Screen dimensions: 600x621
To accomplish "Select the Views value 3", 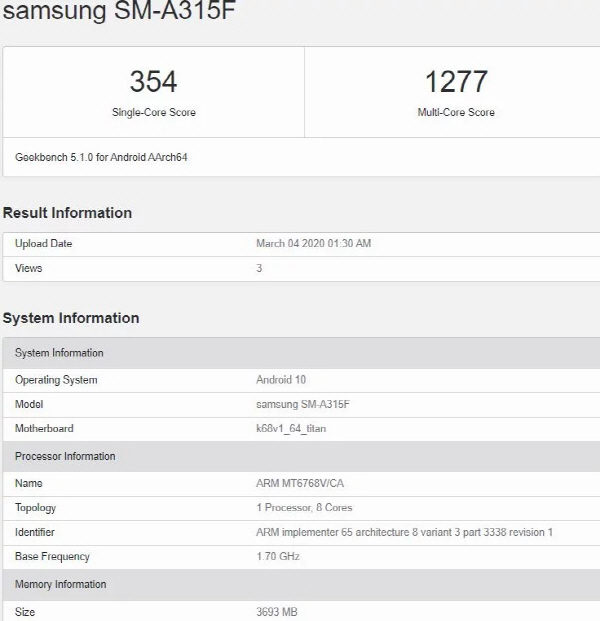I will pos(259,268).
